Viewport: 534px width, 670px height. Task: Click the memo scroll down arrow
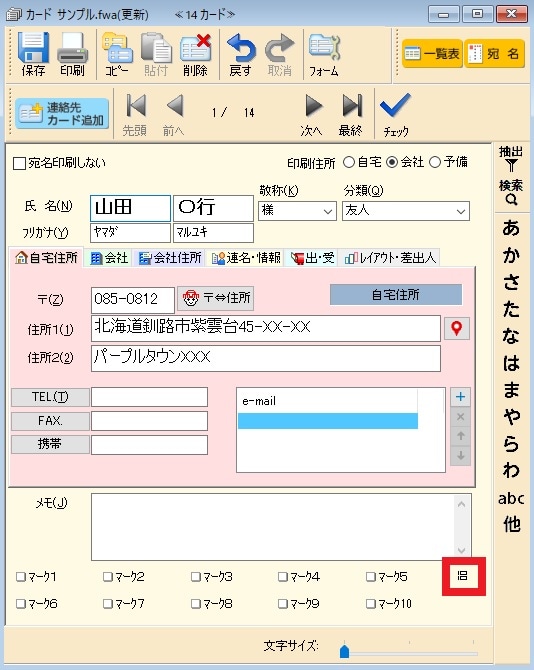tap(461, 551)
